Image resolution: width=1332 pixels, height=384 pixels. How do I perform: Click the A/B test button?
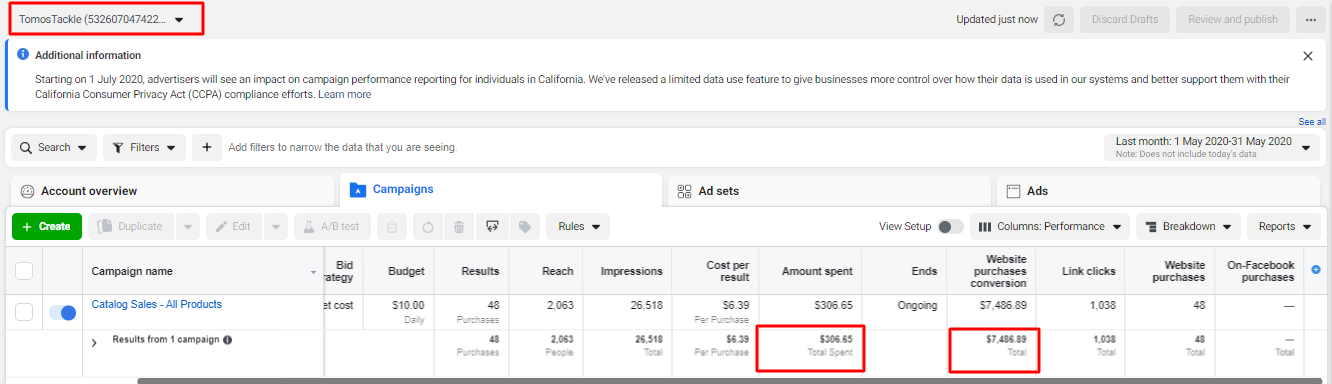[333, 227]
